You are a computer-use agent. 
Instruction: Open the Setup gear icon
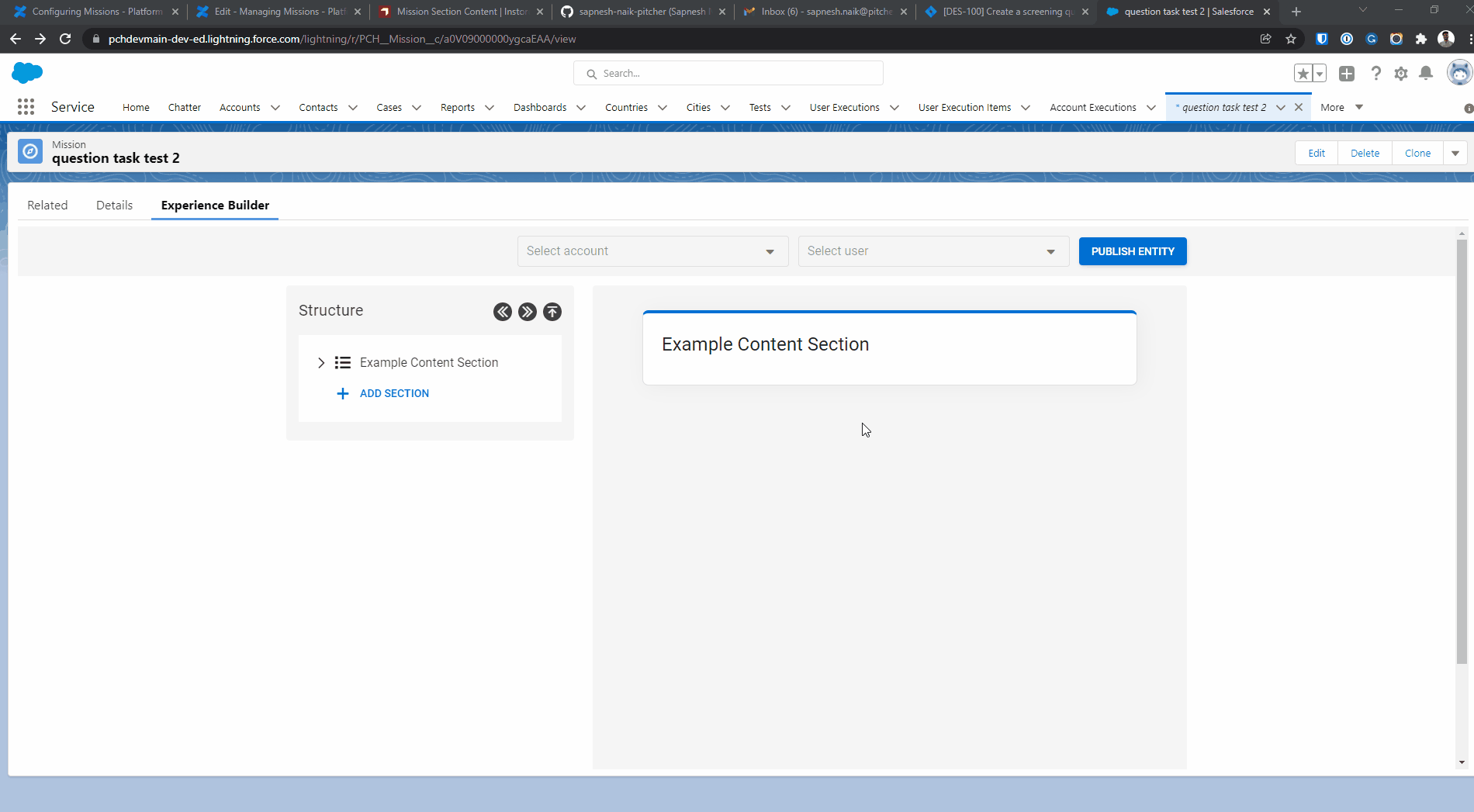1401,74
